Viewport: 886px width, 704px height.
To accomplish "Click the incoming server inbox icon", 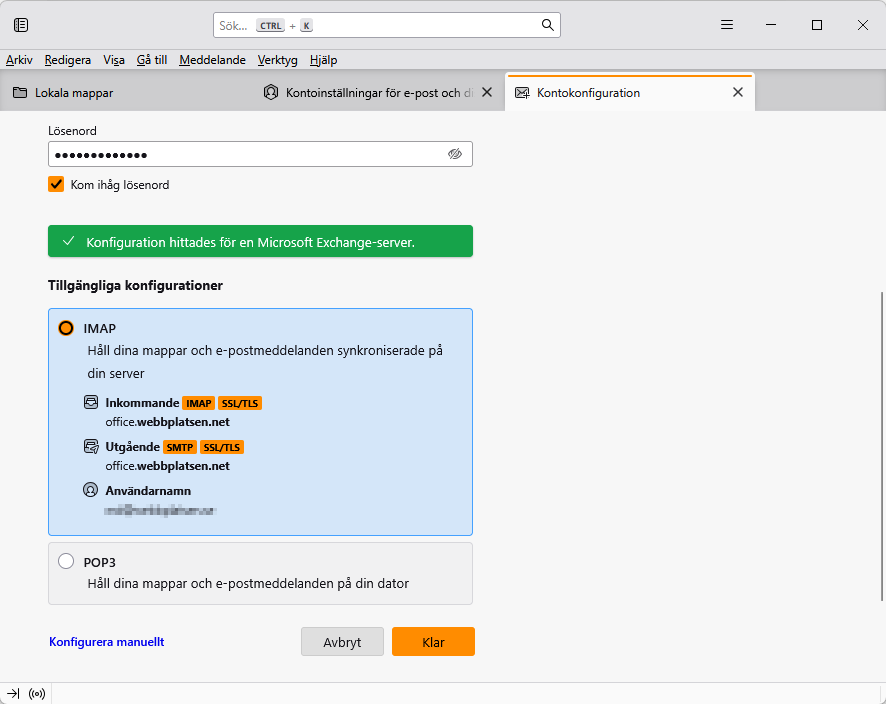I will point(90,402).
